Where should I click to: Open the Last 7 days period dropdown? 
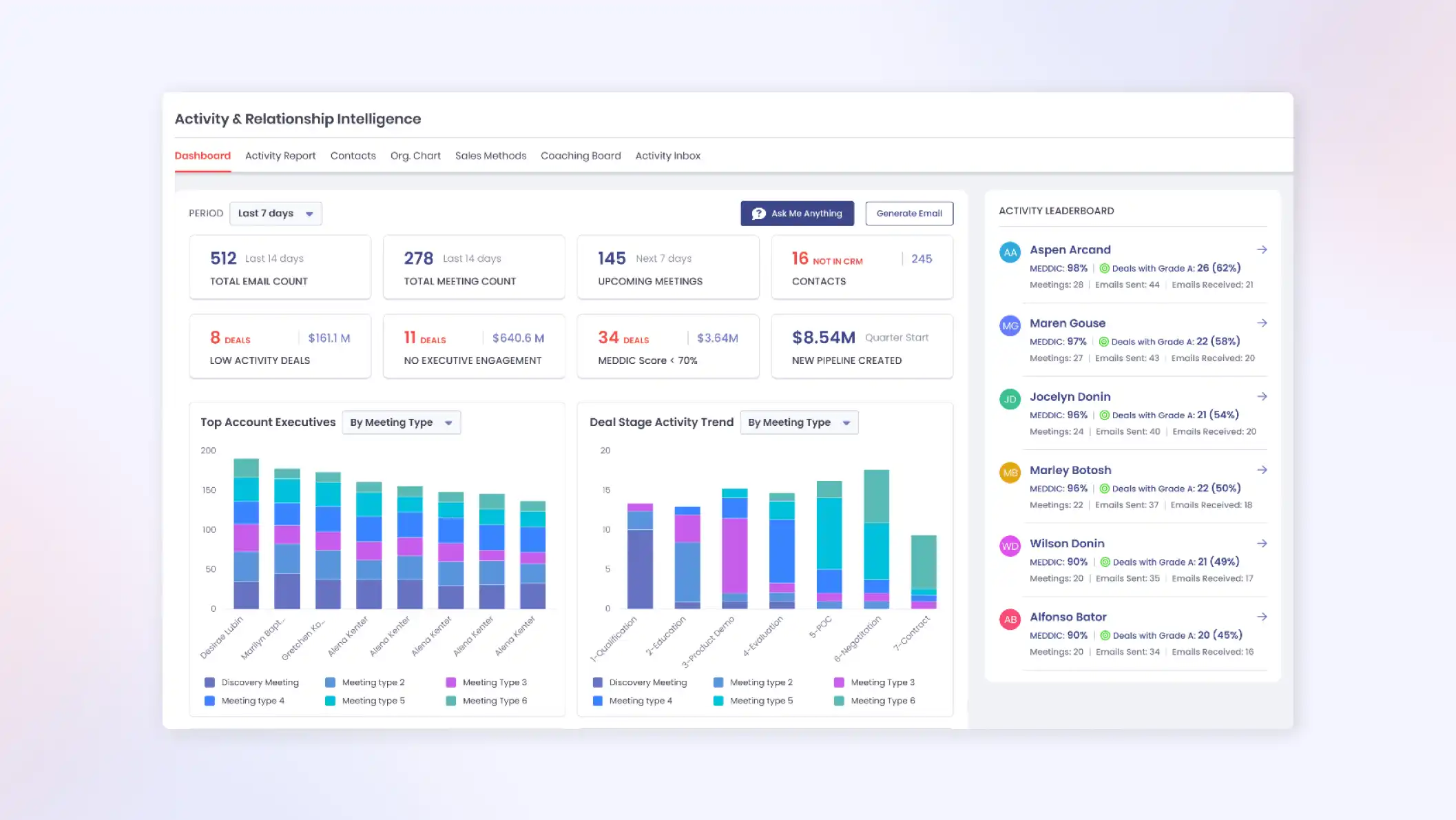click(x=275, y=214)
